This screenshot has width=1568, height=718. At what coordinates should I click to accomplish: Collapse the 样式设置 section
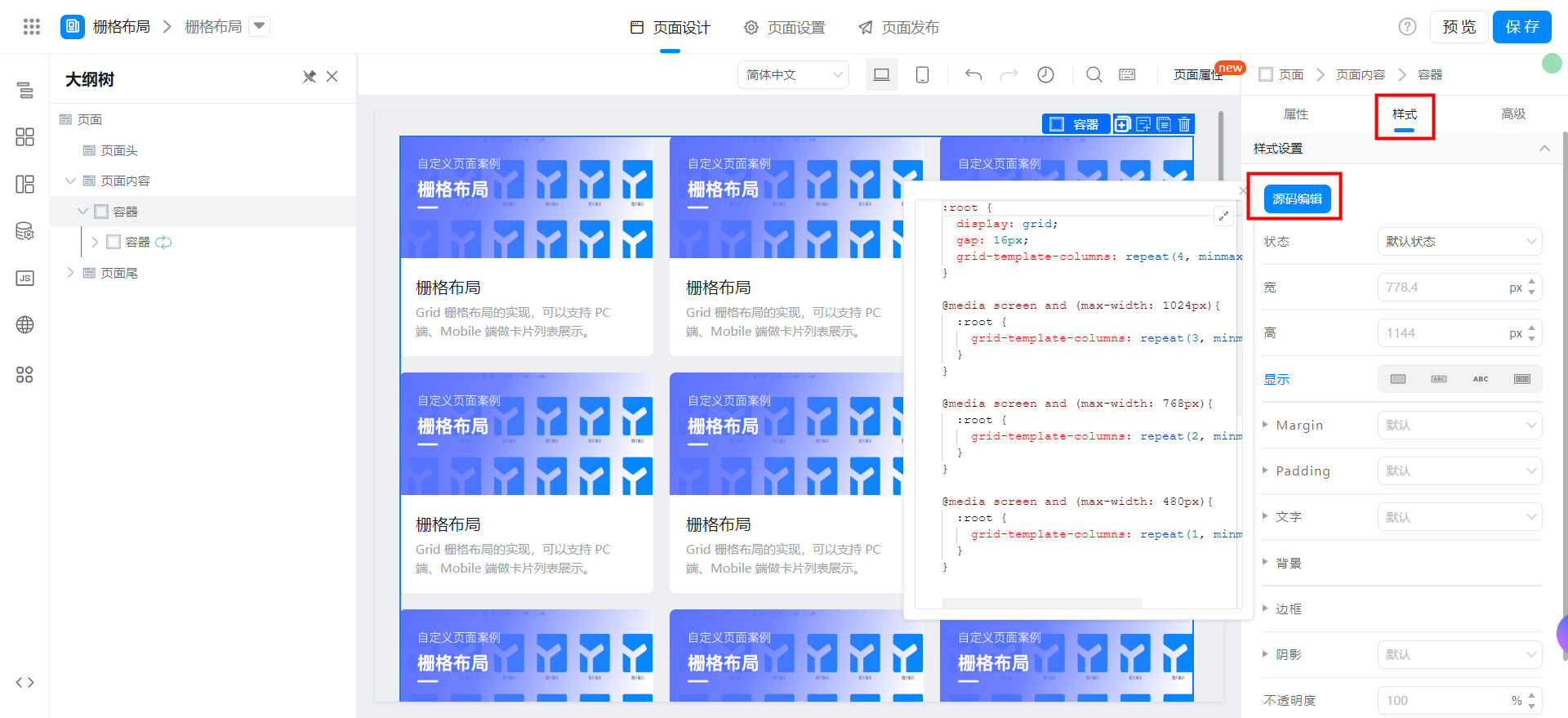pyautogui.click(x=1544, y=148)
